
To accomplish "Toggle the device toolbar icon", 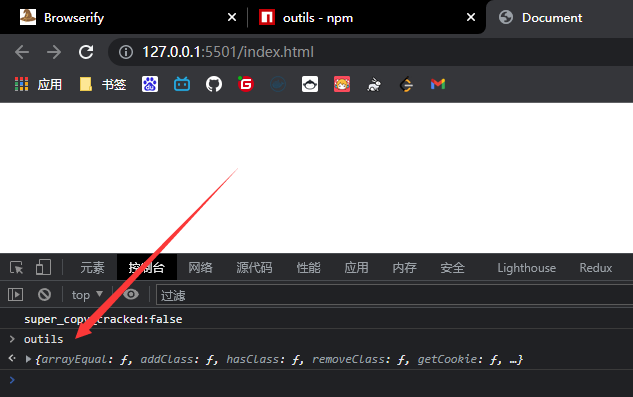I will point(43,267).
